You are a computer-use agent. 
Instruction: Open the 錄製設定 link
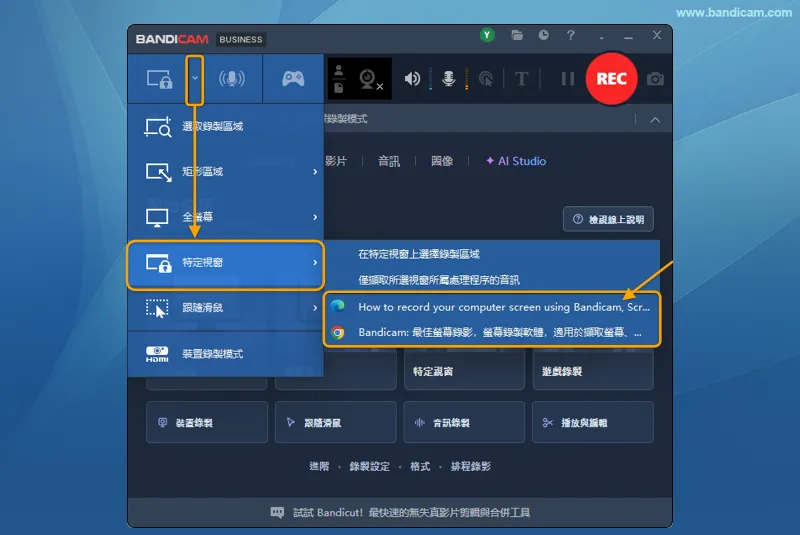369,466
